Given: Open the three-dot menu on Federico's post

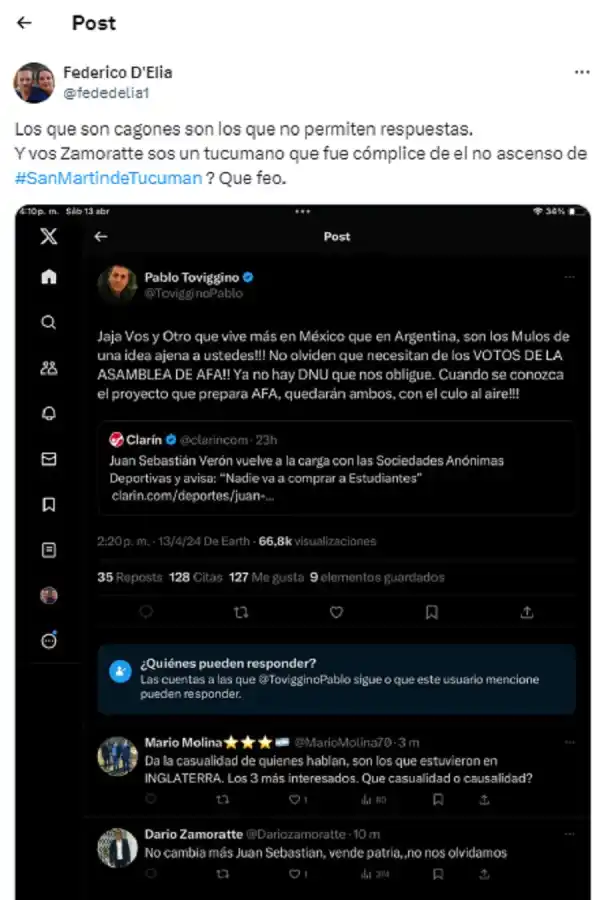Looking at the screenshot, I should [x=581, y=73].
